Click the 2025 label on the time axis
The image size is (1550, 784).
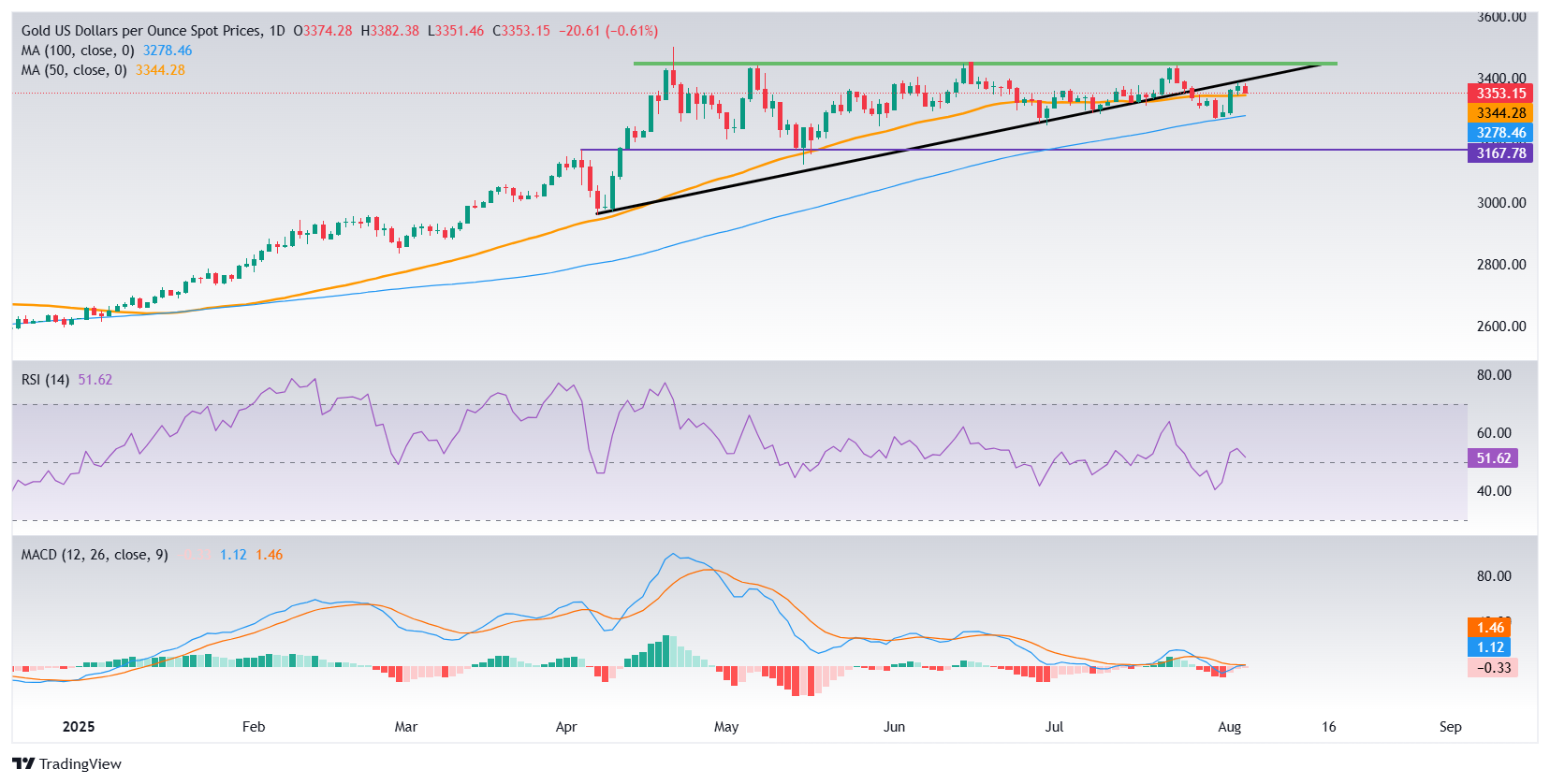(x=79, y=727)
